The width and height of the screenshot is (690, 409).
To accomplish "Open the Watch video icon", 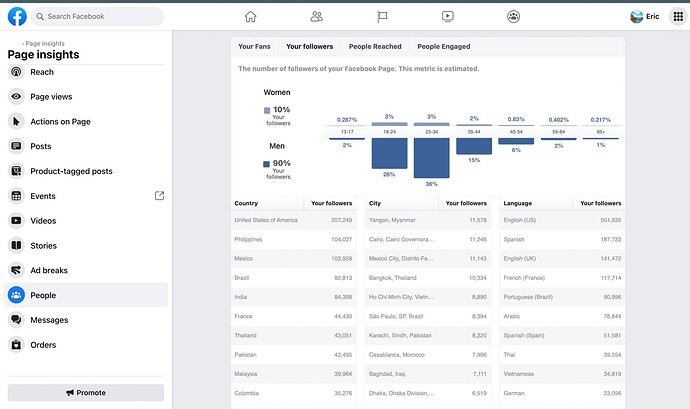I will pos(447,16).
